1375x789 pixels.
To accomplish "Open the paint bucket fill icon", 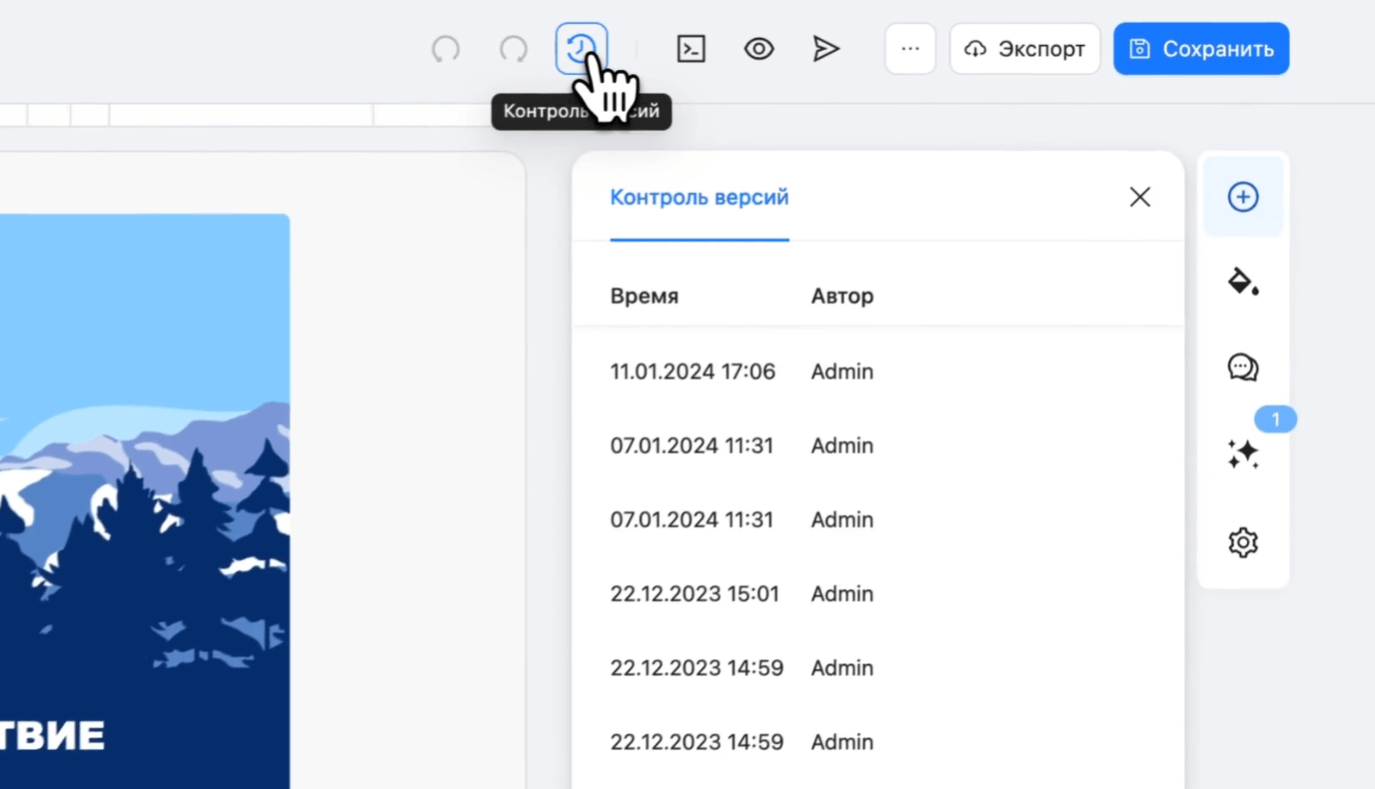I will (1243, 281).
